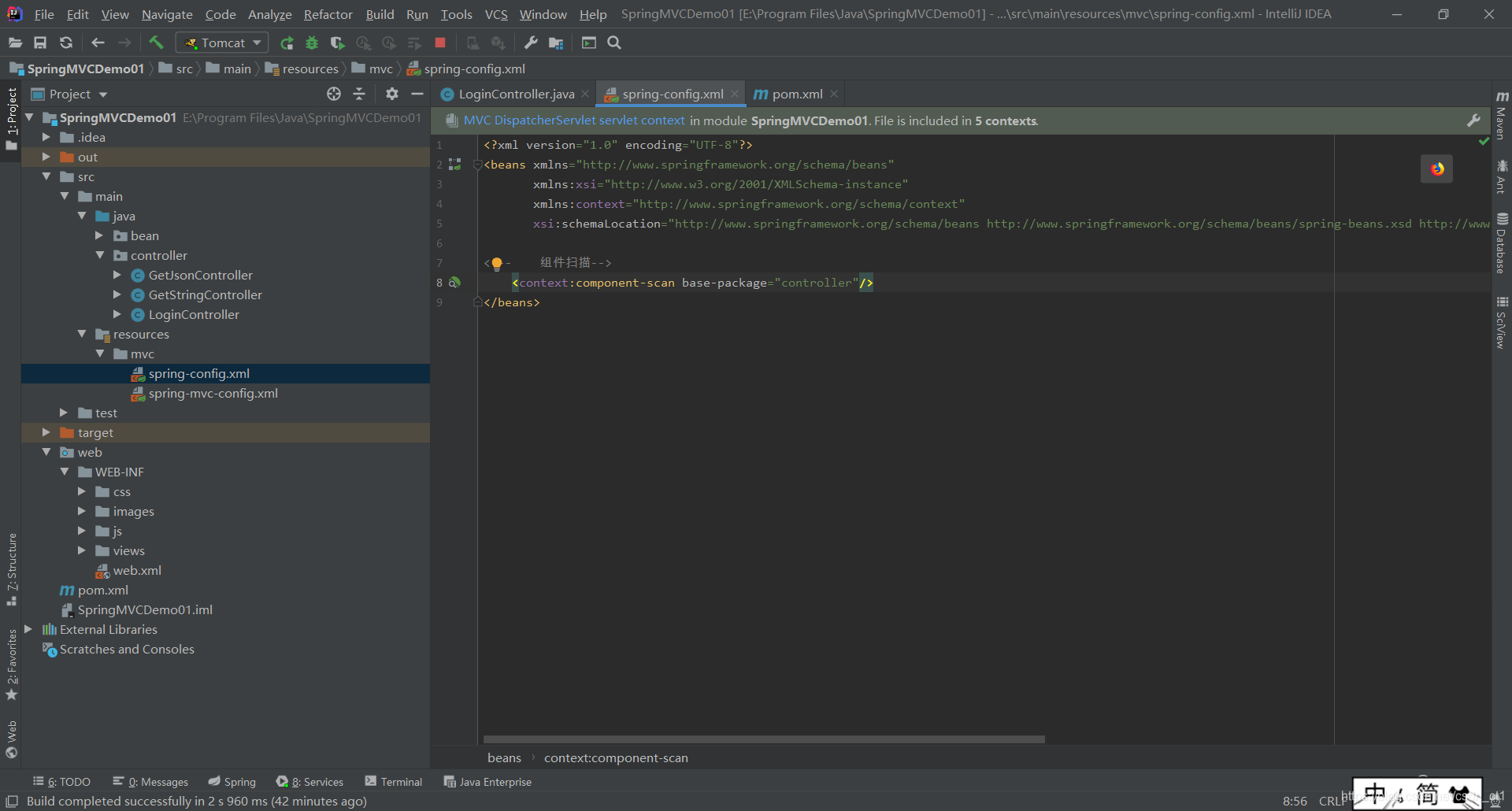Toggle the Project side tool window
The height and width of the screenshot is (811, 1512).
(x=11, y=120)
